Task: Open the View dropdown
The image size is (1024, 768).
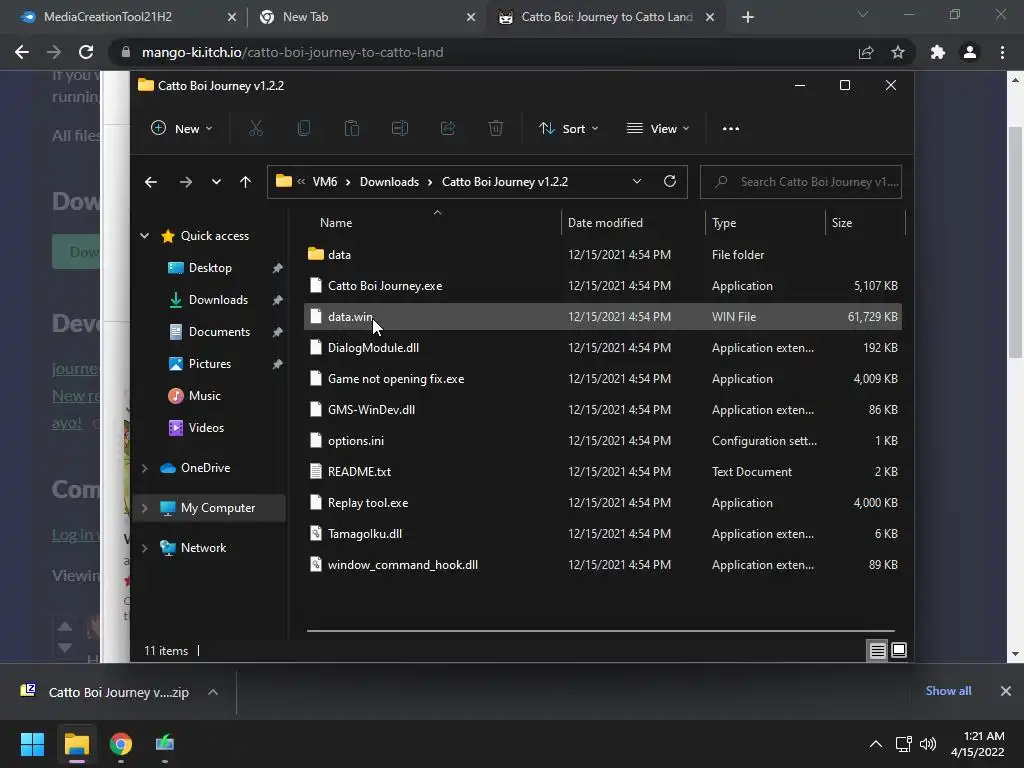Action: (x=658, y=129)
